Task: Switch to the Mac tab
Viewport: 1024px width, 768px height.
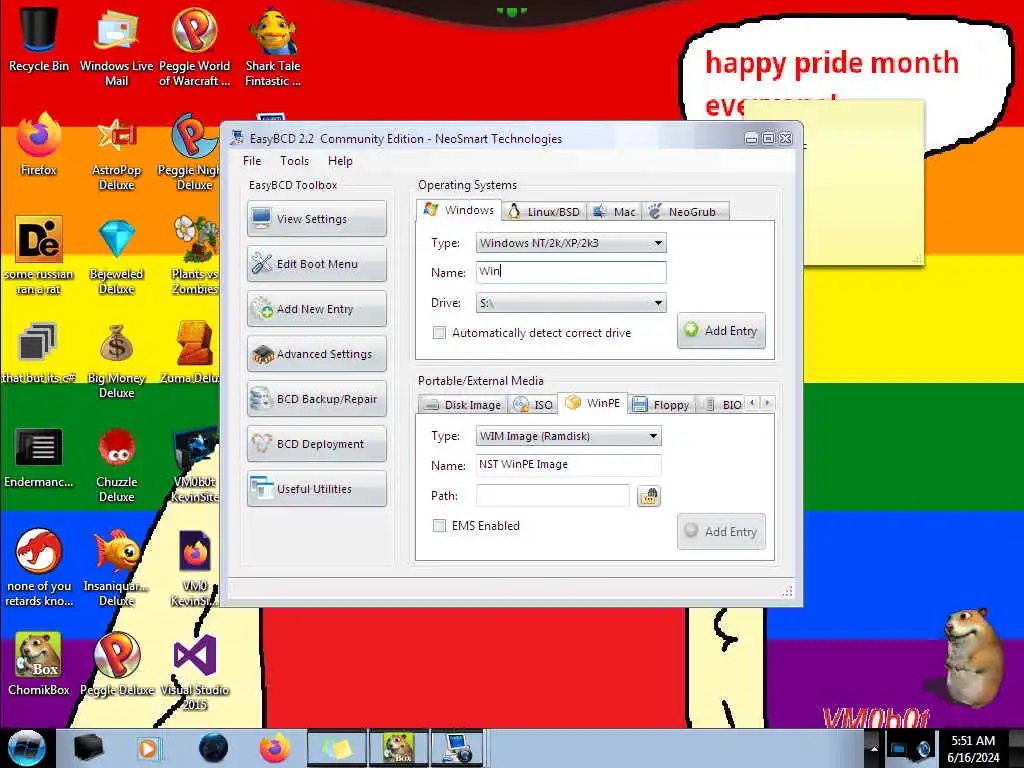Action: tap(615, 212)
